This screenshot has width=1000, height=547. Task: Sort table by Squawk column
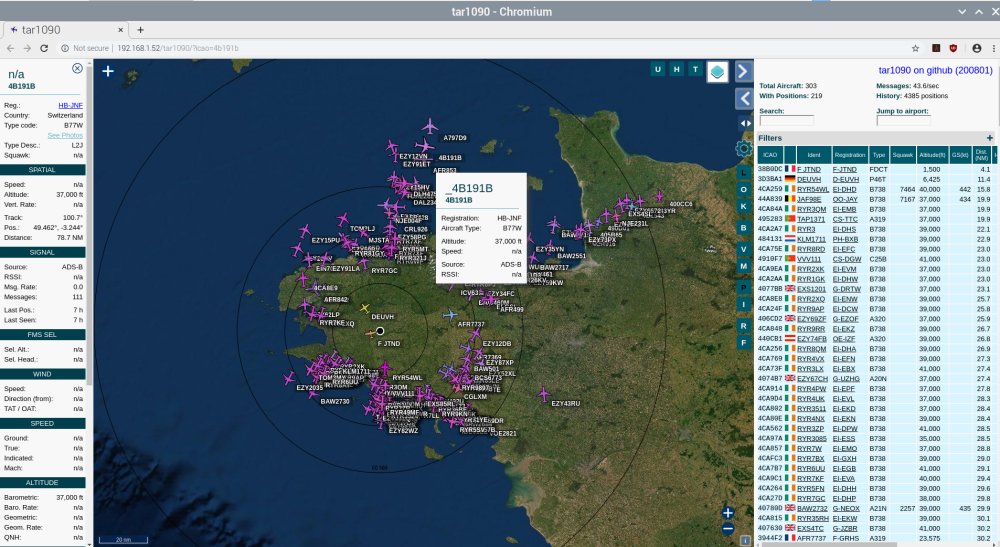(x=902, y=155)
